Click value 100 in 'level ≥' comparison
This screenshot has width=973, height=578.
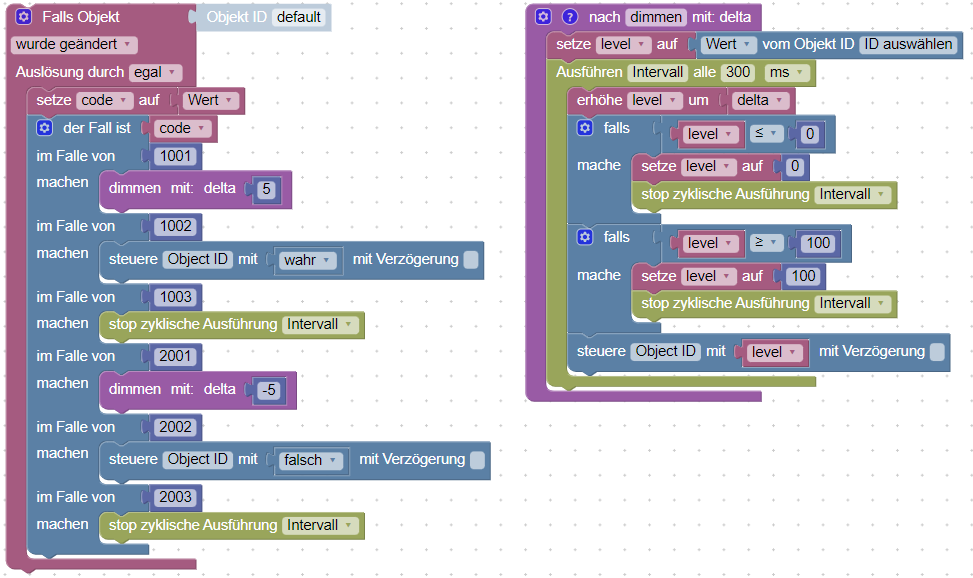[x=818, y=243]
